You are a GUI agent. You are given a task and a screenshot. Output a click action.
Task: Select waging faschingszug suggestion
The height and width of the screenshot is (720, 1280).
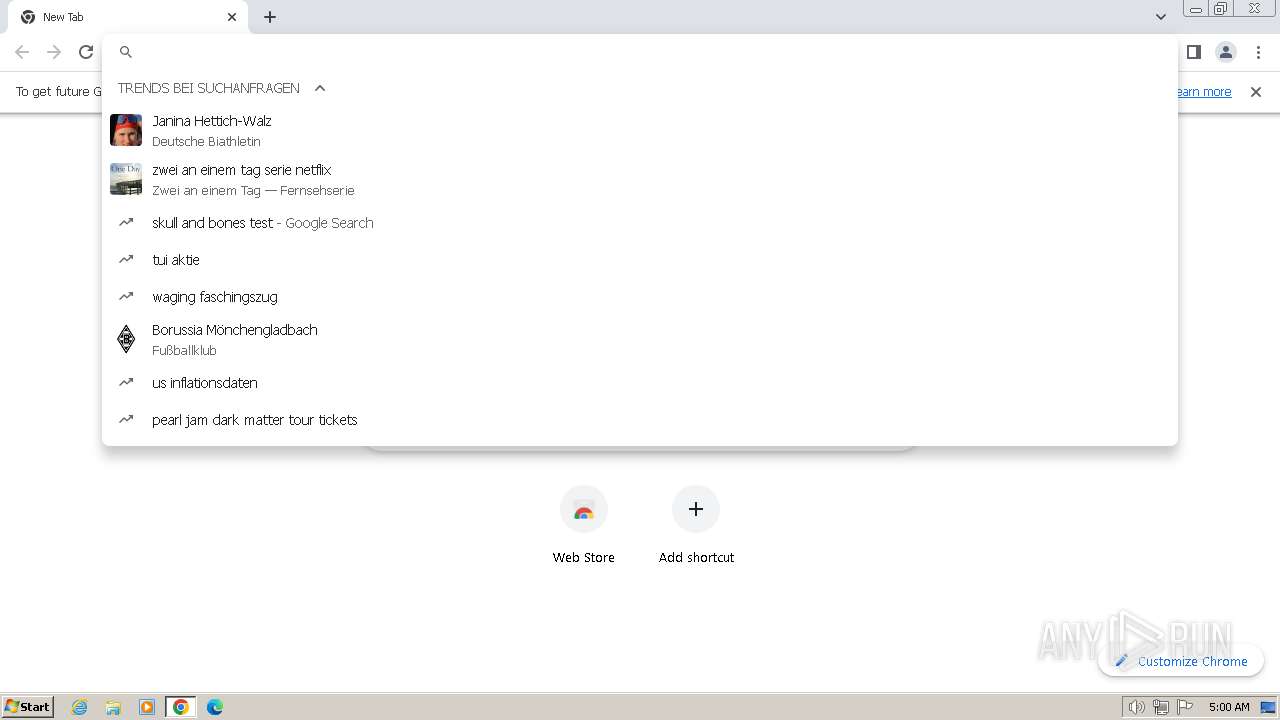(x=640, y=297)
